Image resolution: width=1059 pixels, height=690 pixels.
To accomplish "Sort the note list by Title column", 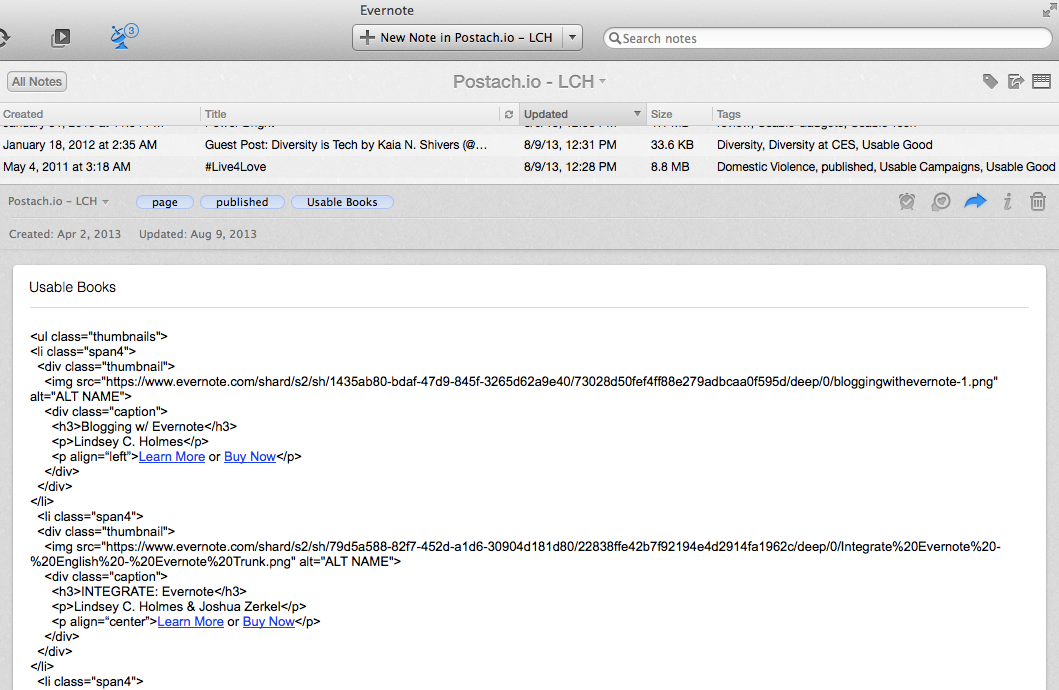I will (350, 114).
